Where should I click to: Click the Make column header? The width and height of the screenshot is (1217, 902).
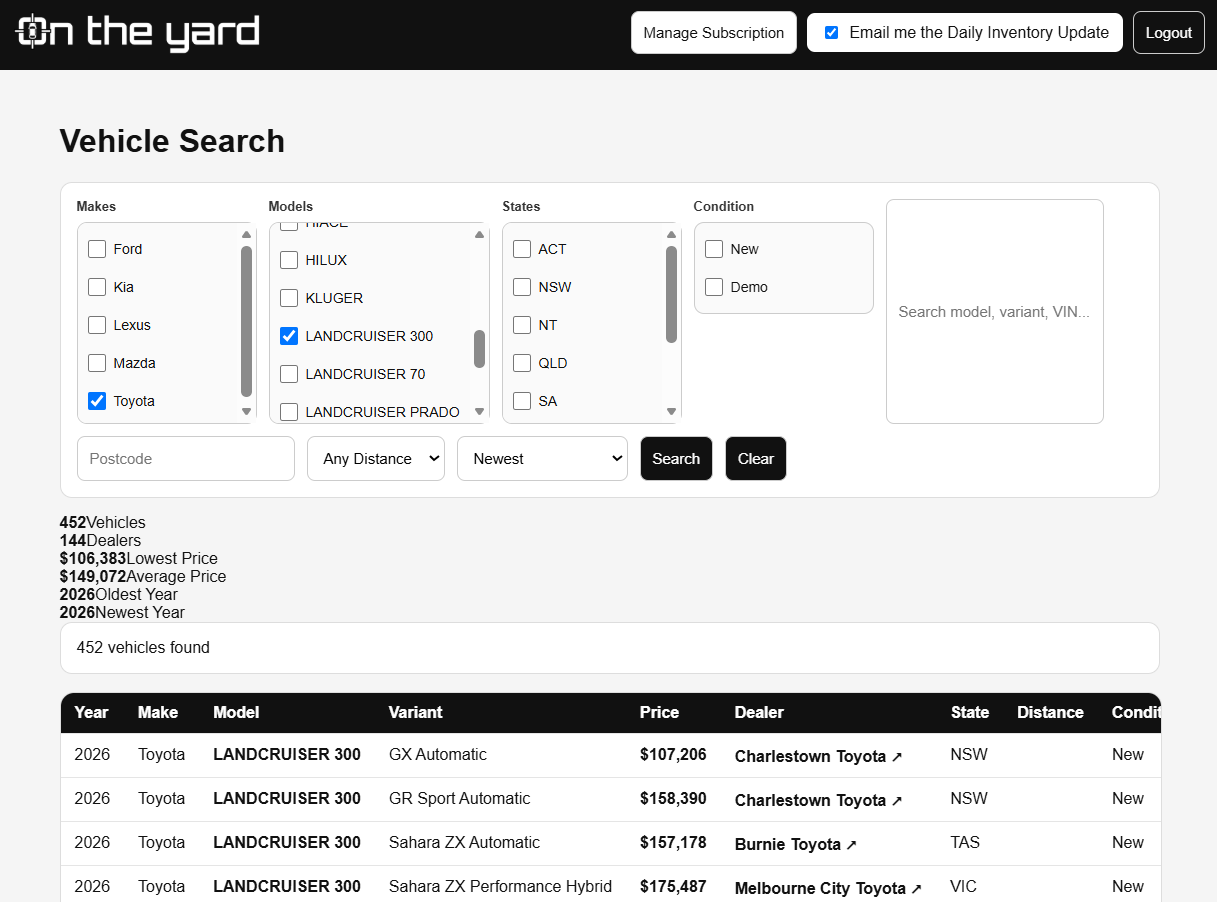click(x=158, y=712)
